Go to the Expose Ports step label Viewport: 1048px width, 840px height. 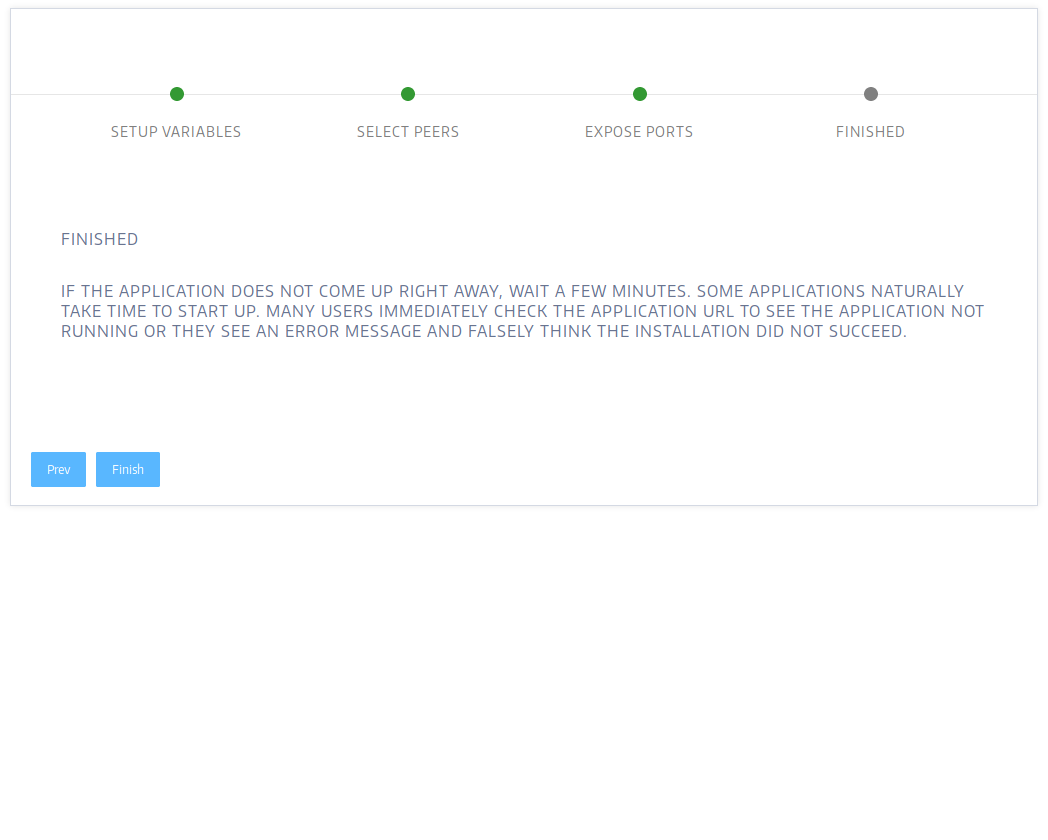click(x=639, y=132)
